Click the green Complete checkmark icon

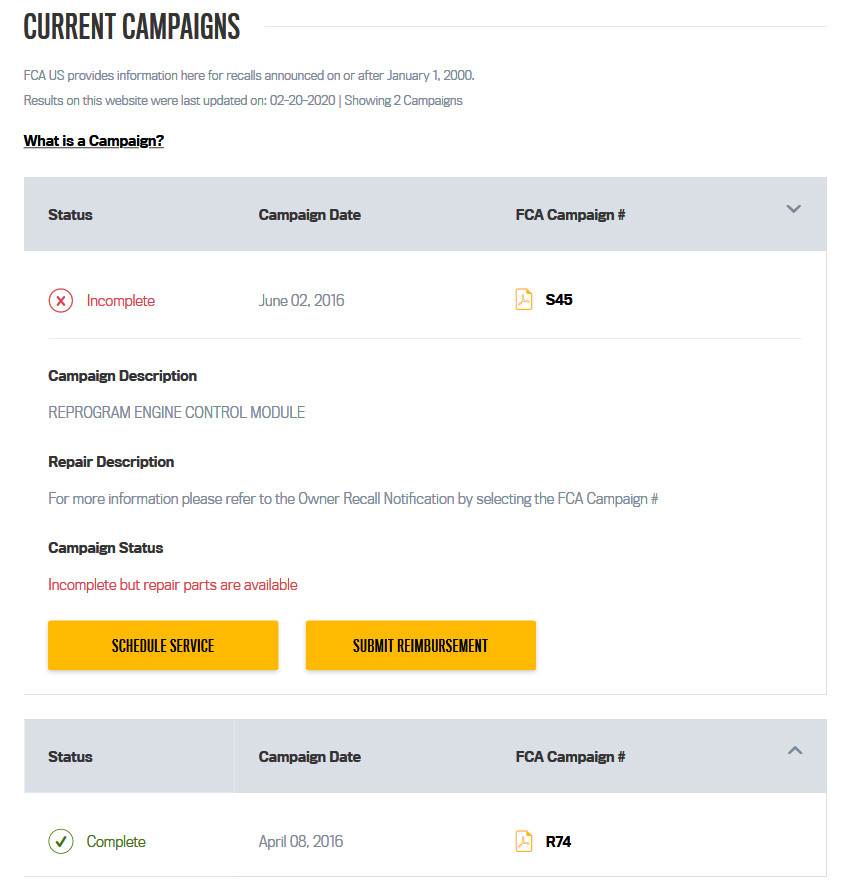pos(61,842)
